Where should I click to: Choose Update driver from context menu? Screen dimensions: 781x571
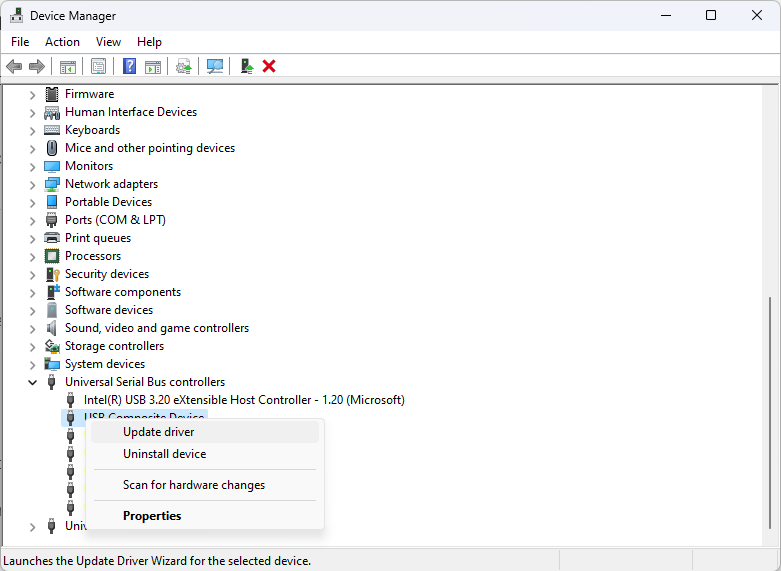point(205,432)
